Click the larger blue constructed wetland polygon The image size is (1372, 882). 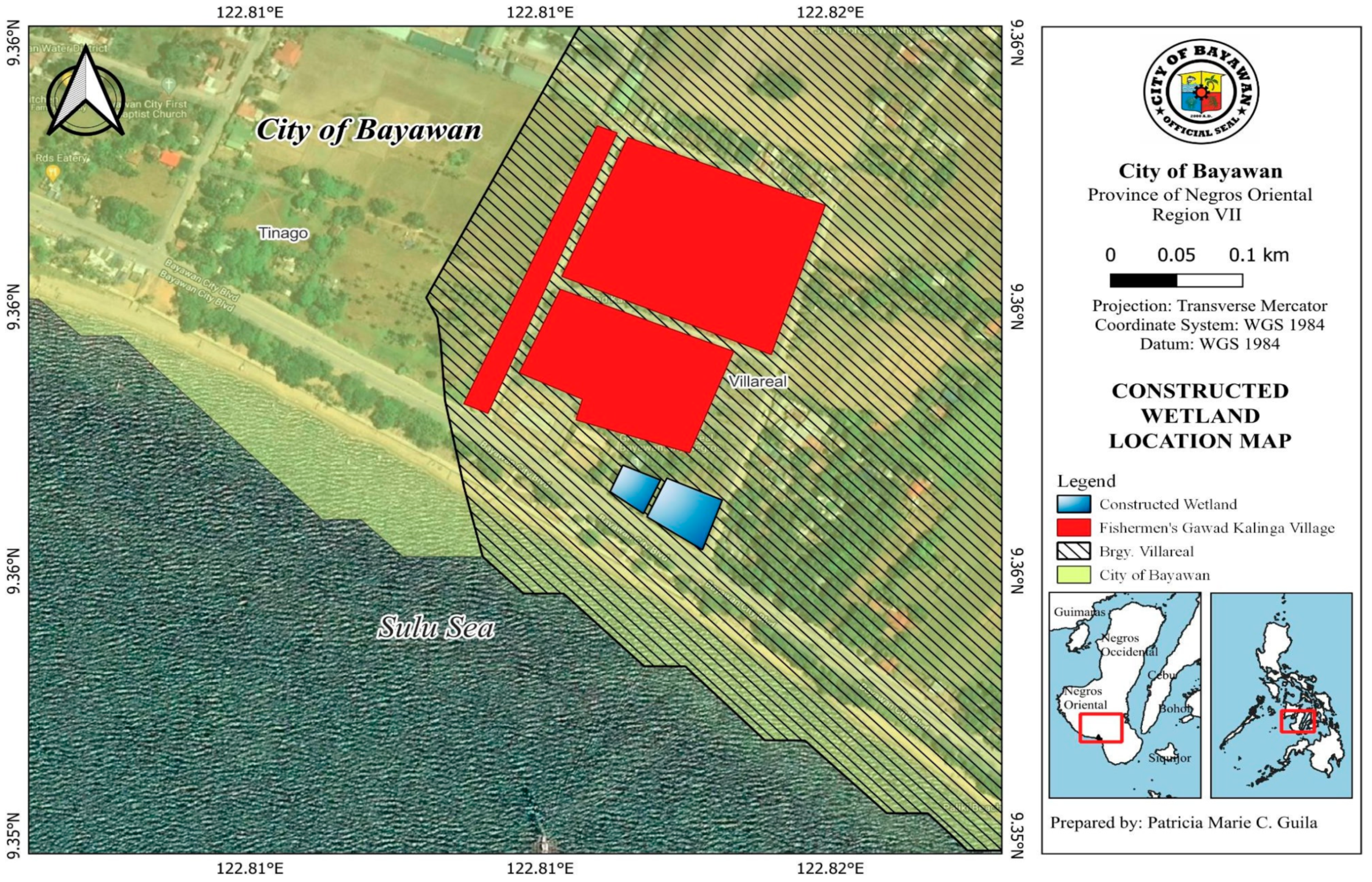coord(685,514)
